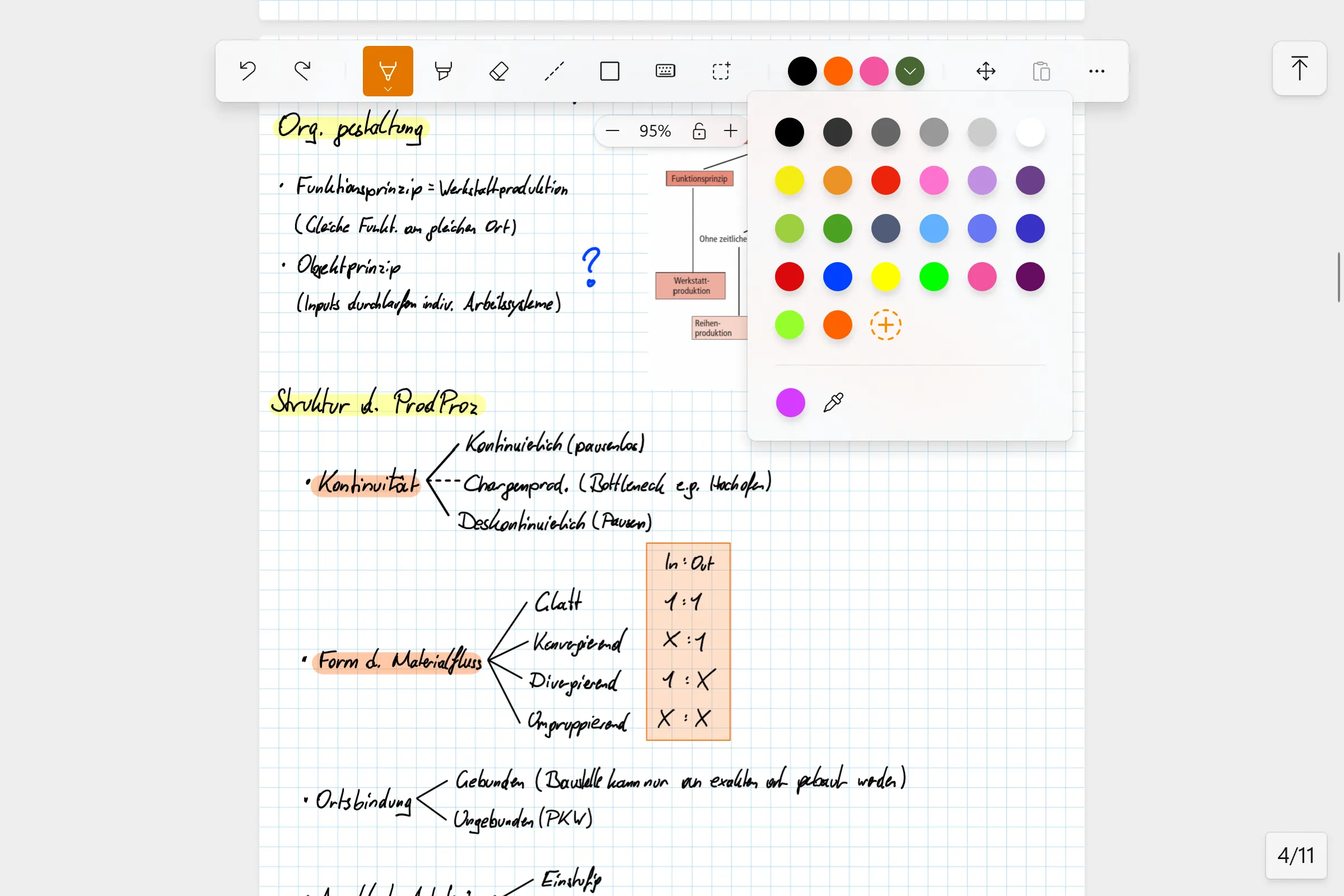Viewport: 1344px width, 896px height.
Task: Open the keyboard text tool
Action: click(665, 71)
